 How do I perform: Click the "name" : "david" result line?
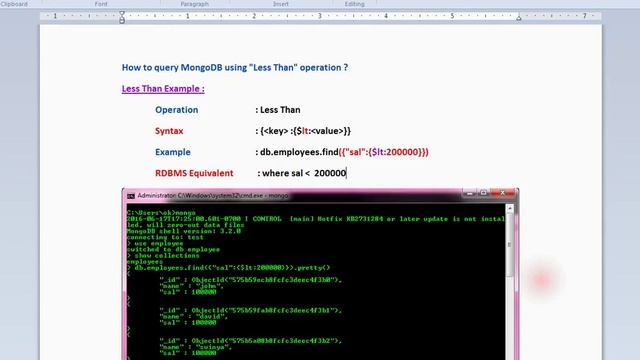pos(193,316)
